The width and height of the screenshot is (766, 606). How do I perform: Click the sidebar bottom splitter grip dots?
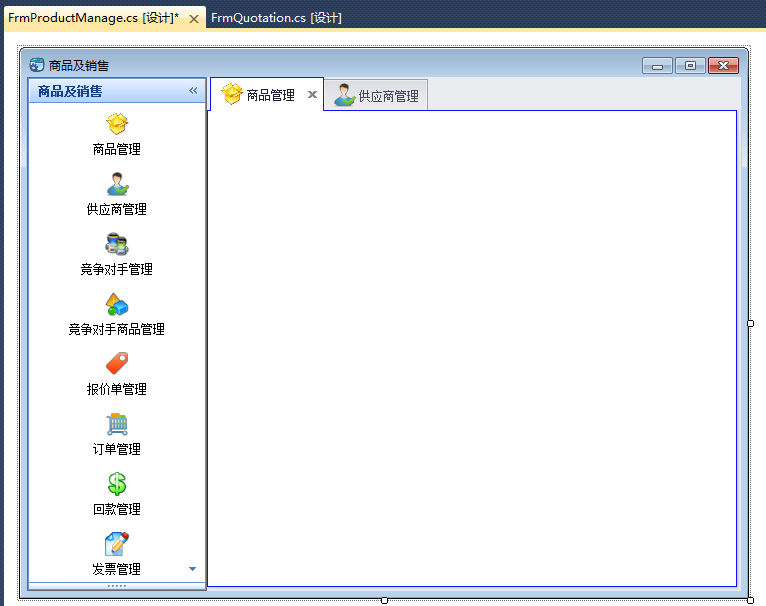point(117,586)
